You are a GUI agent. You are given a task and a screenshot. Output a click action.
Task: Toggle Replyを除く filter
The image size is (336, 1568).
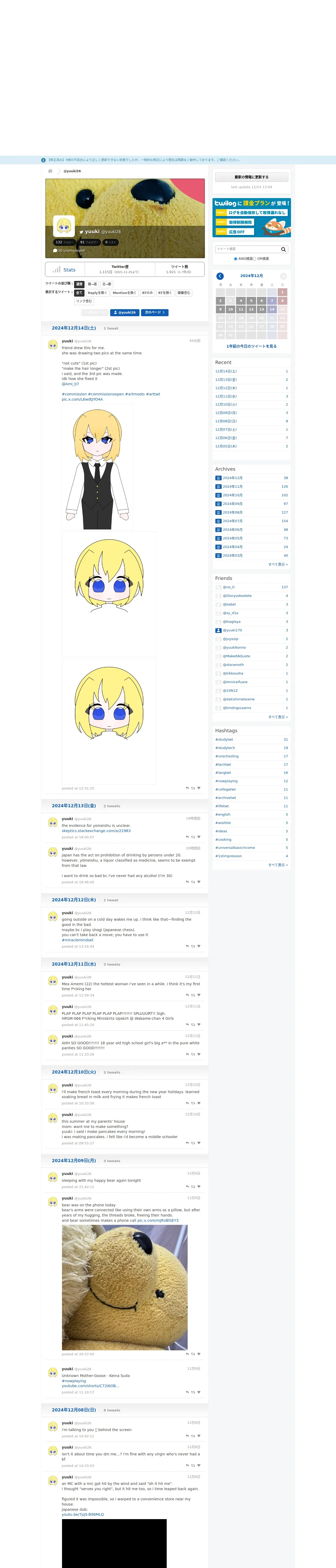[x=98, y=293]
